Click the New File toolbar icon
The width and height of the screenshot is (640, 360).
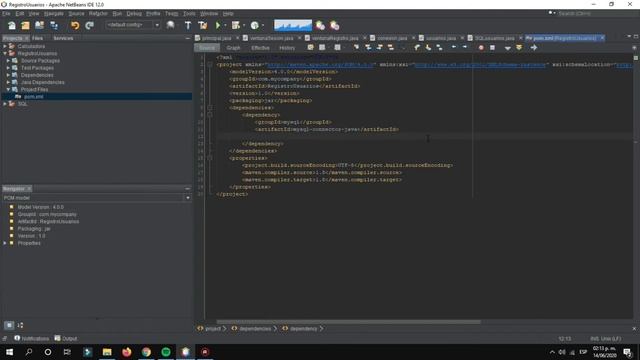pos(12,26)
